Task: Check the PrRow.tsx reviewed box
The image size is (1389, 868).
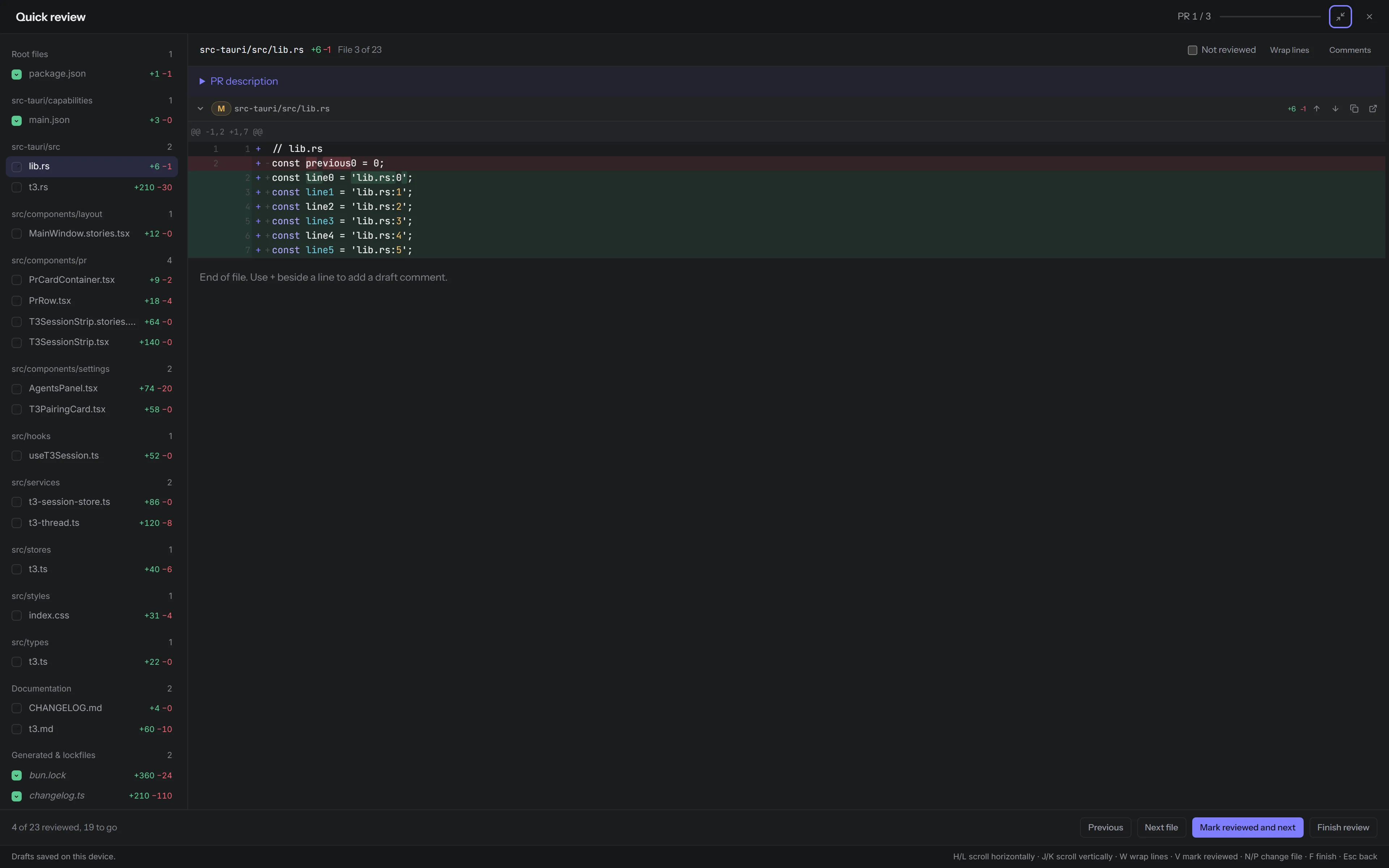Action: (x=17, y=301)
